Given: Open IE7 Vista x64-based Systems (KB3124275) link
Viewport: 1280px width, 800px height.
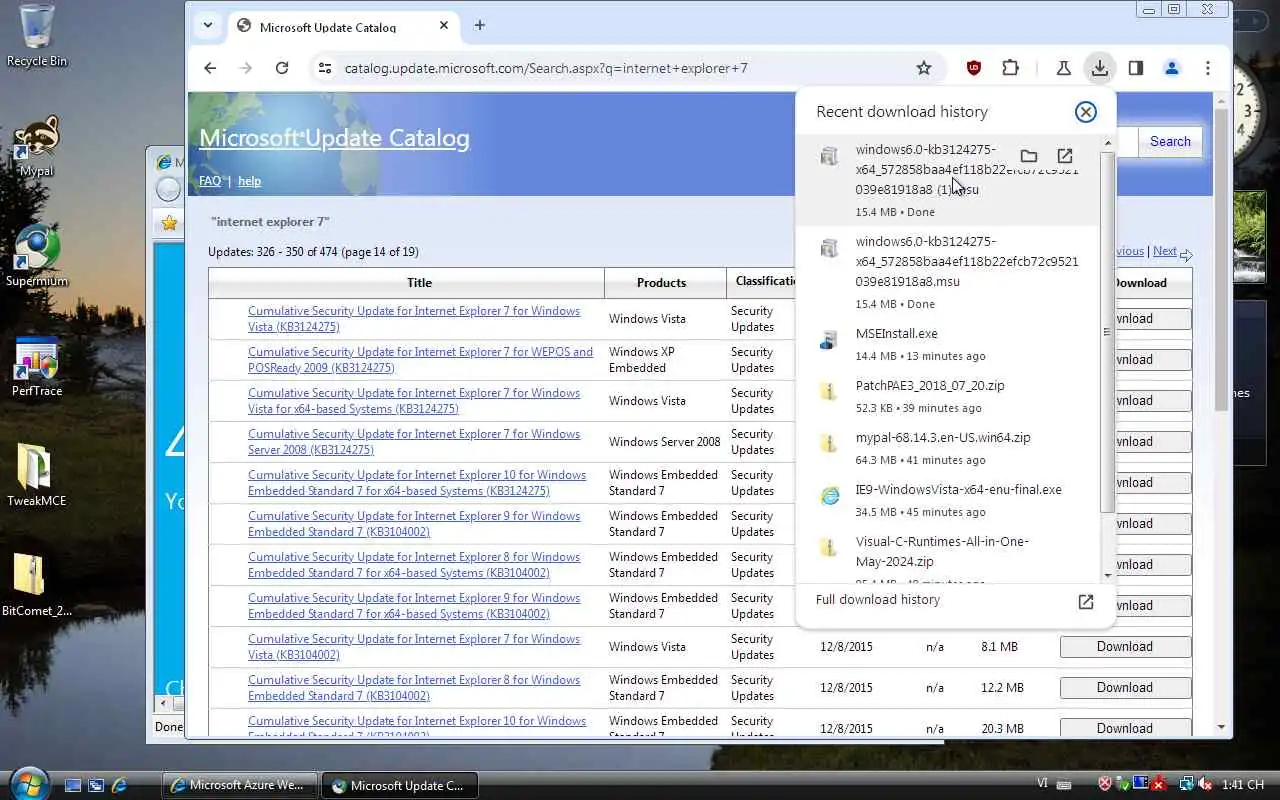Looking at the screenshot, I should point(414,401).
